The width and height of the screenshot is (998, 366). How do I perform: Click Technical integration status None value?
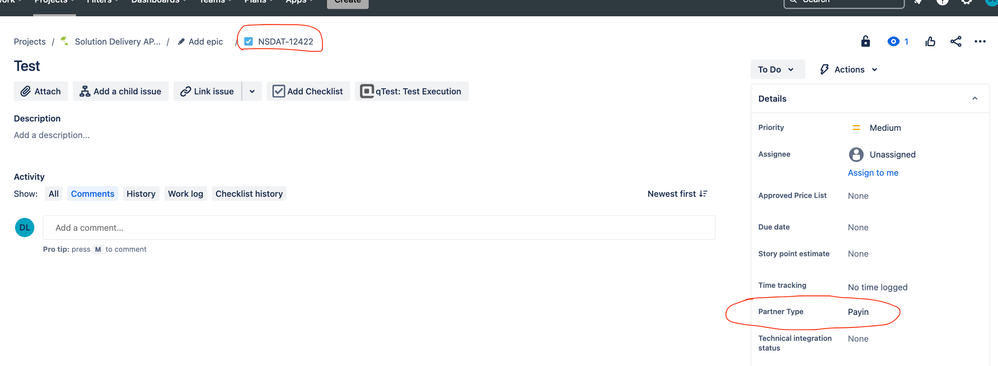pos(858,339)
